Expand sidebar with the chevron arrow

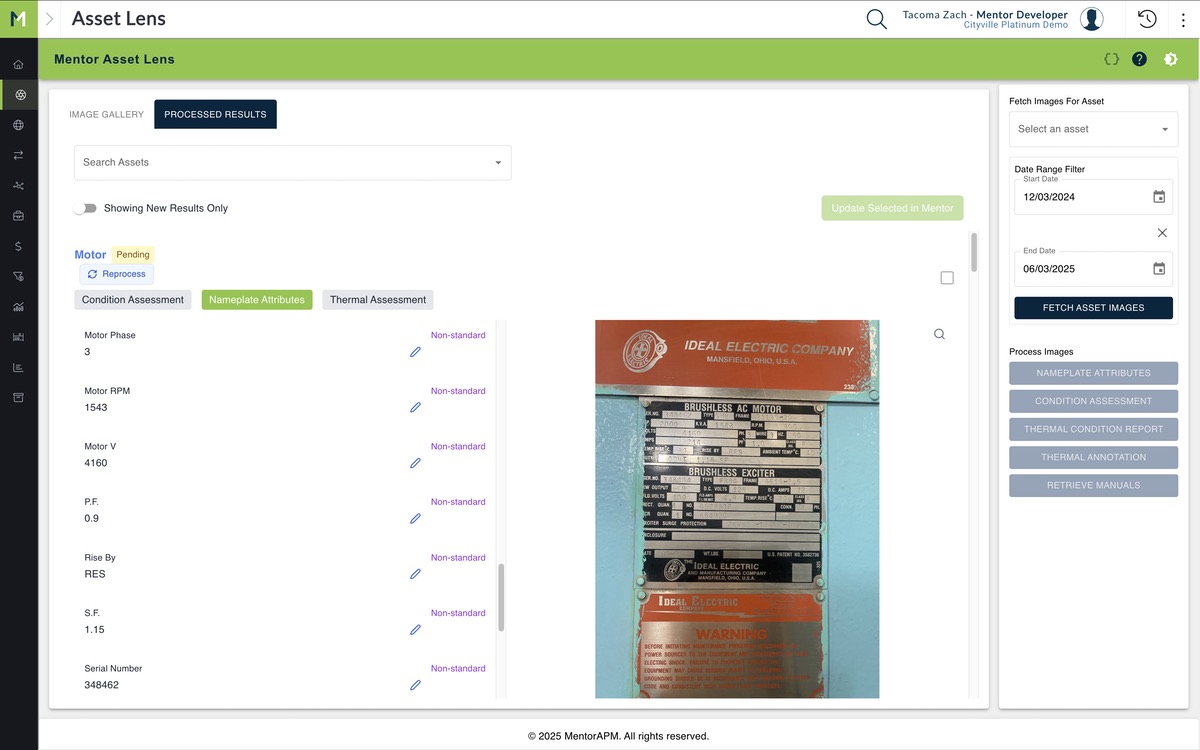(x=50, y=19)
